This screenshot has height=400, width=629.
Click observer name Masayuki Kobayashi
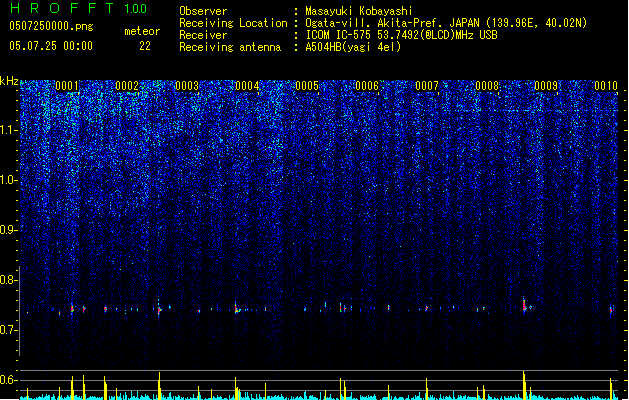[x=359, y=11]
